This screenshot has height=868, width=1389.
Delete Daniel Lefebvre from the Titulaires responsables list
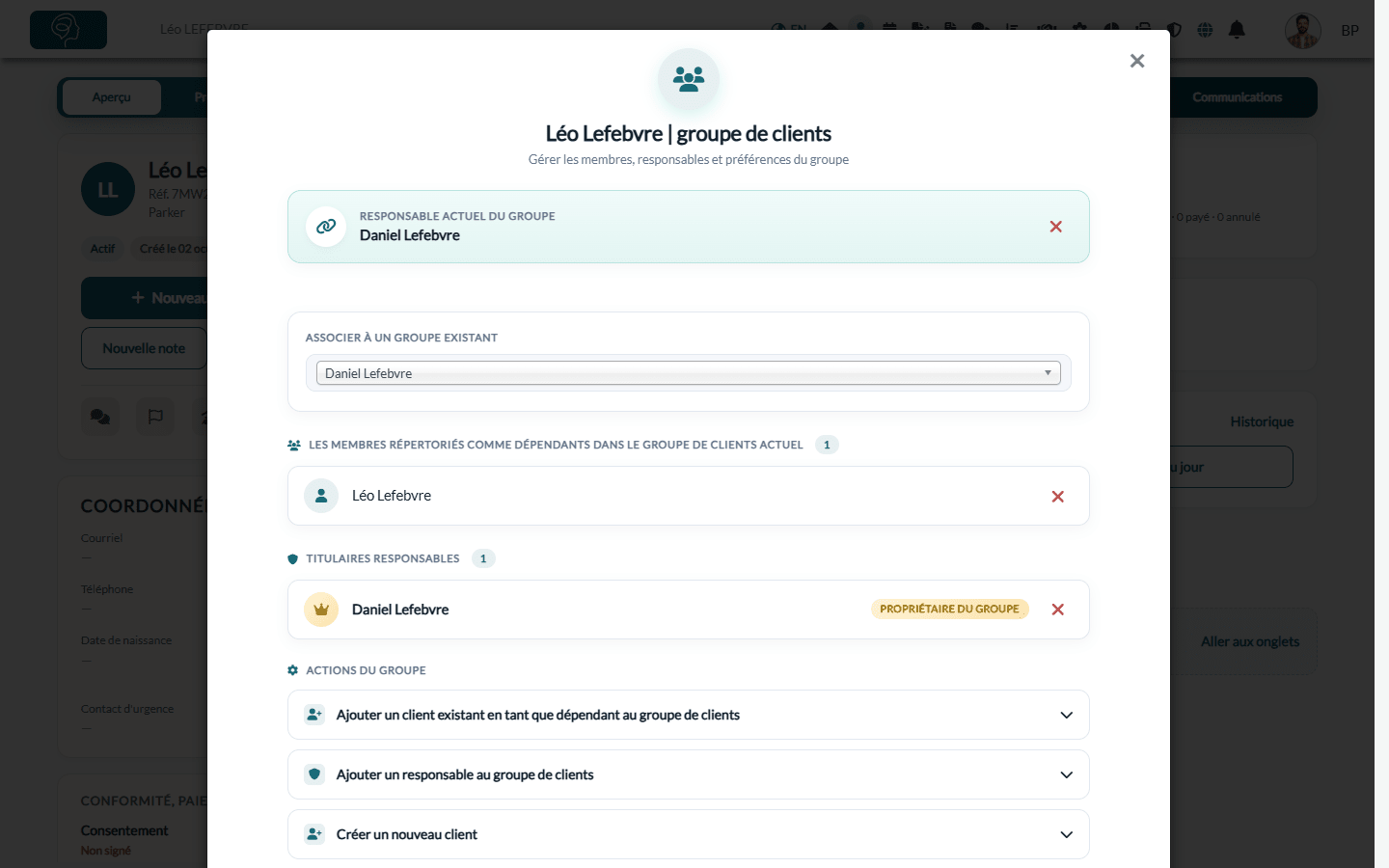point(1058,610)
